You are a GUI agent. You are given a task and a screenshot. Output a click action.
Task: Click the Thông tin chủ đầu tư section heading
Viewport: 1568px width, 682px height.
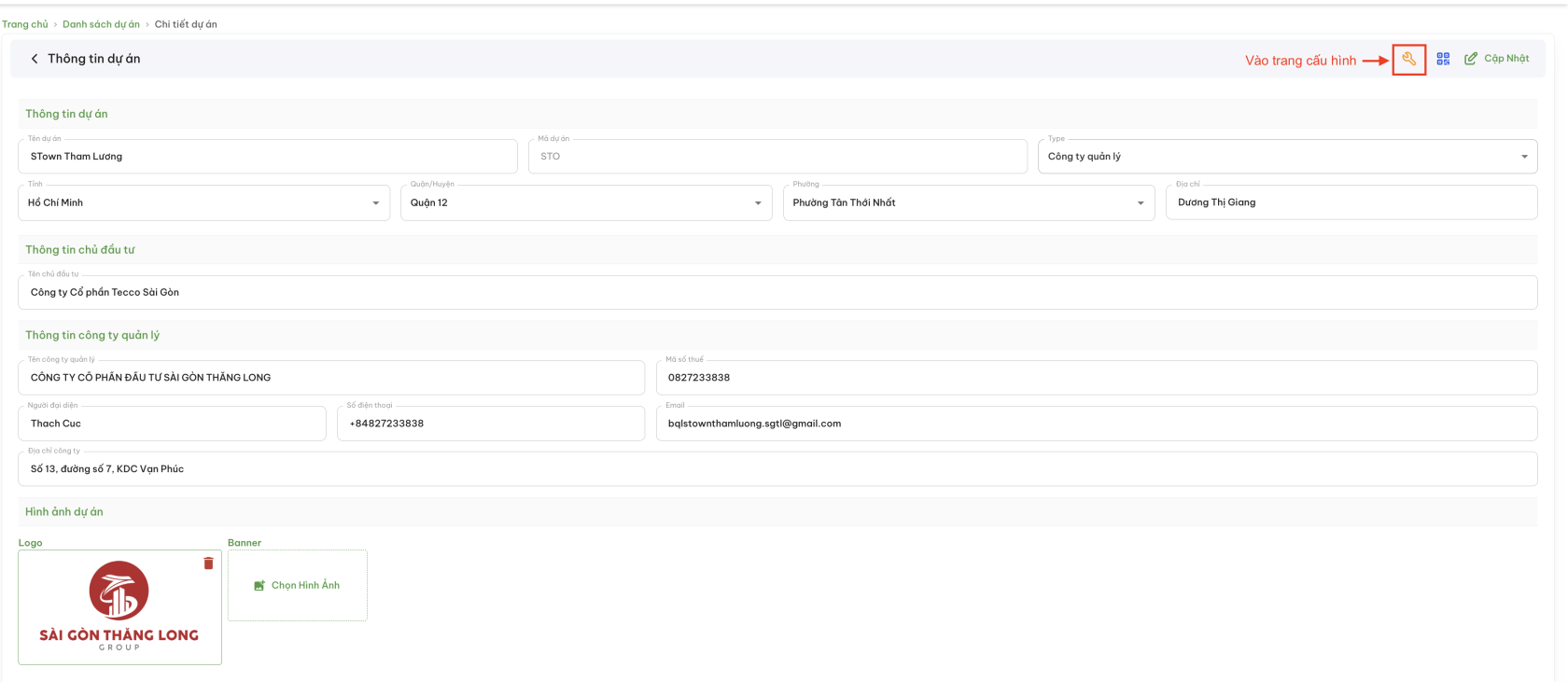coord(80,250)
